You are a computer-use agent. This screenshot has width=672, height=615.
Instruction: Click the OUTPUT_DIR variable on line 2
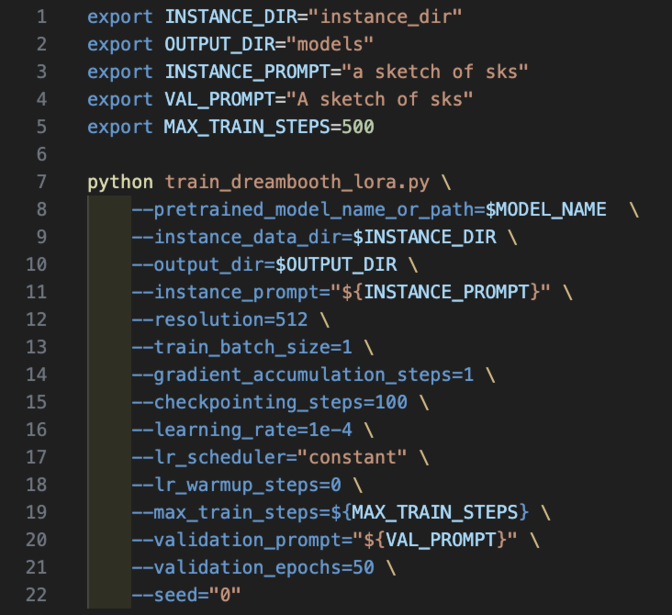(220, 44)
